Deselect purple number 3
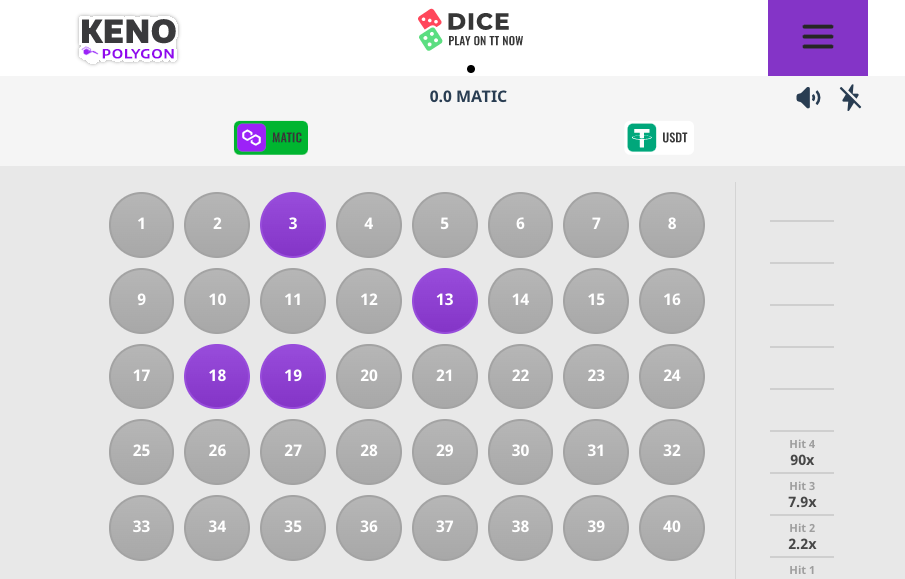The height and width of the screenshot is (579, 905). [x=293, y=225]
